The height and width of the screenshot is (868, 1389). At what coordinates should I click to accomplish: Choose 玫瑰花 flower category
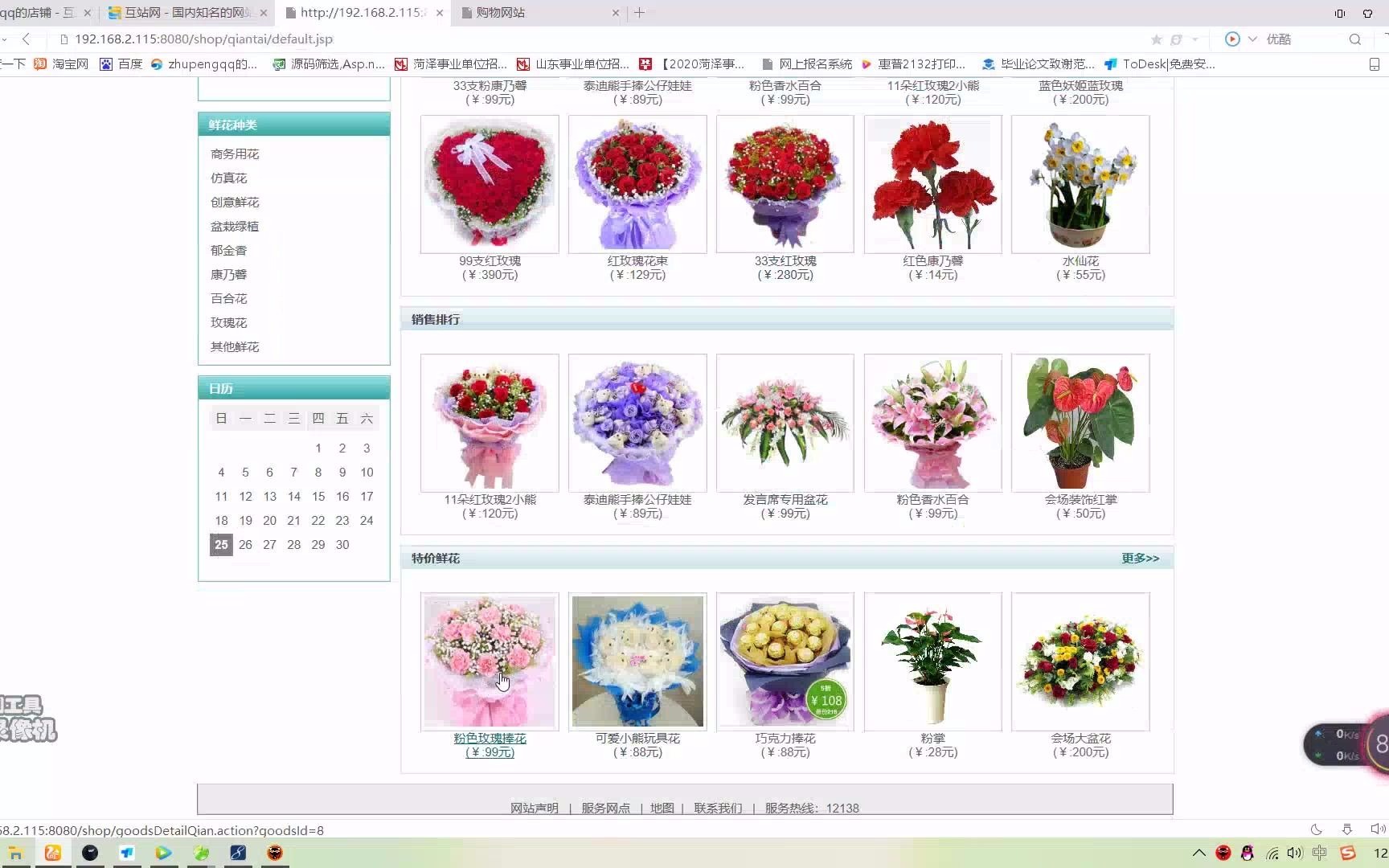click(x=228, y=323)
